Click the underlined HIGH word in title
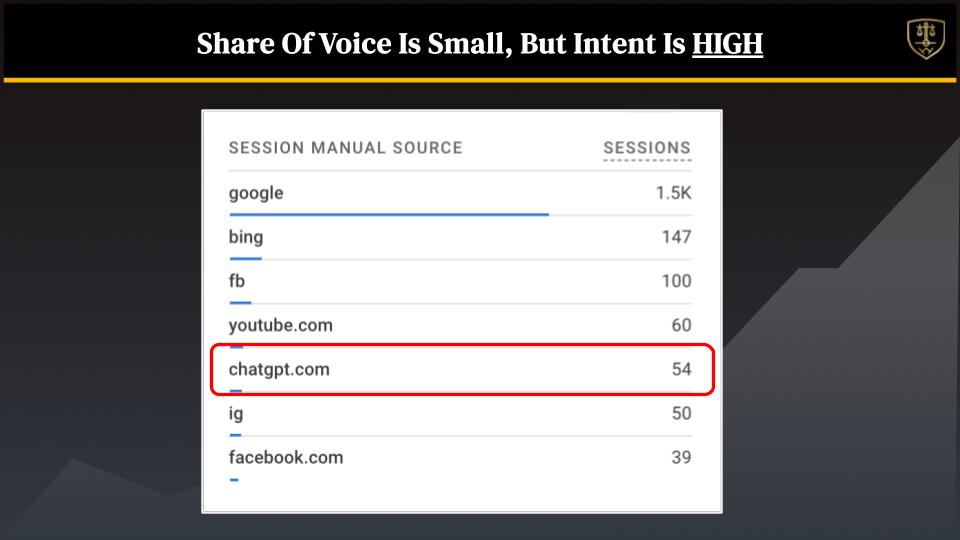Image resolution: width=960 pixels, height=540 pixels. (727, 44)
